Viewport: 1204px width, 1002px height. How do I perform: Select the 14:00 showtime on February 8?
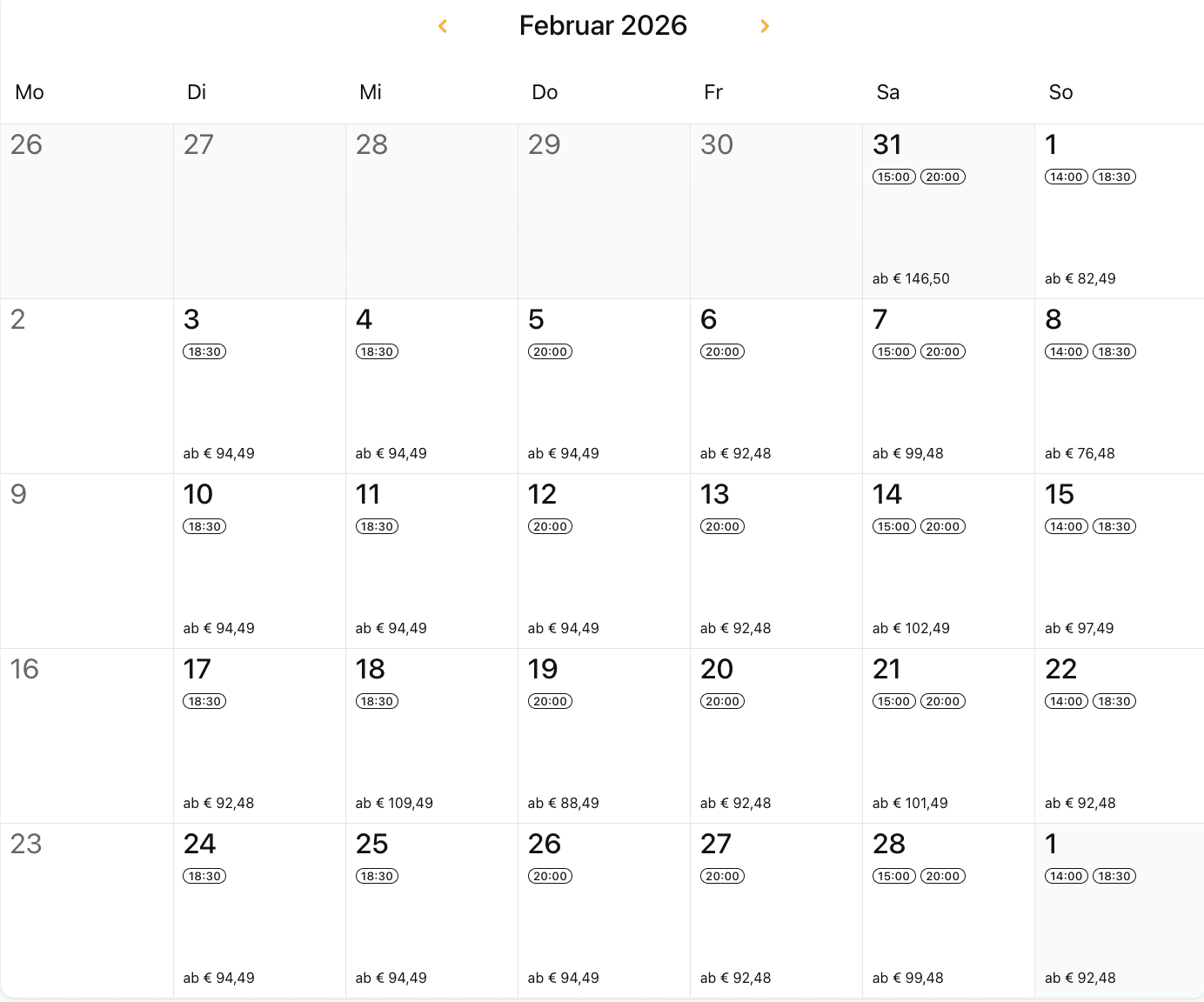[x=1066, y=351]
